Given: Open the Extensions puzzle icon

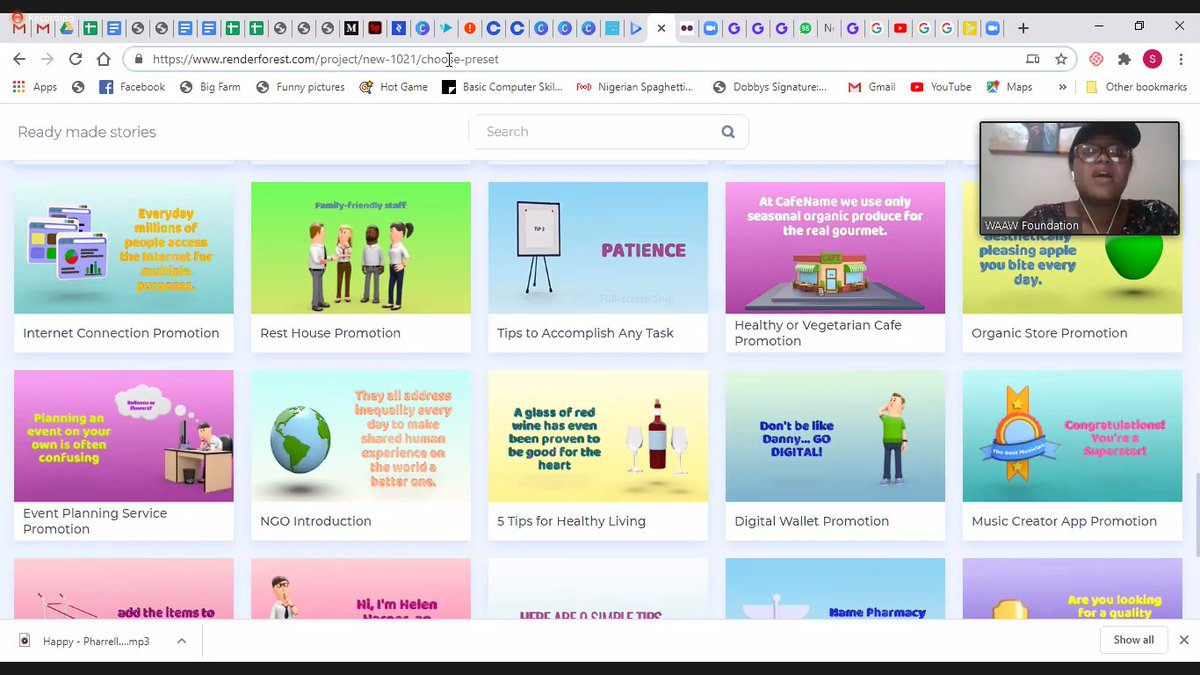Looking at the screenshot, I should pyautogui.click(x=1124, y=59).
